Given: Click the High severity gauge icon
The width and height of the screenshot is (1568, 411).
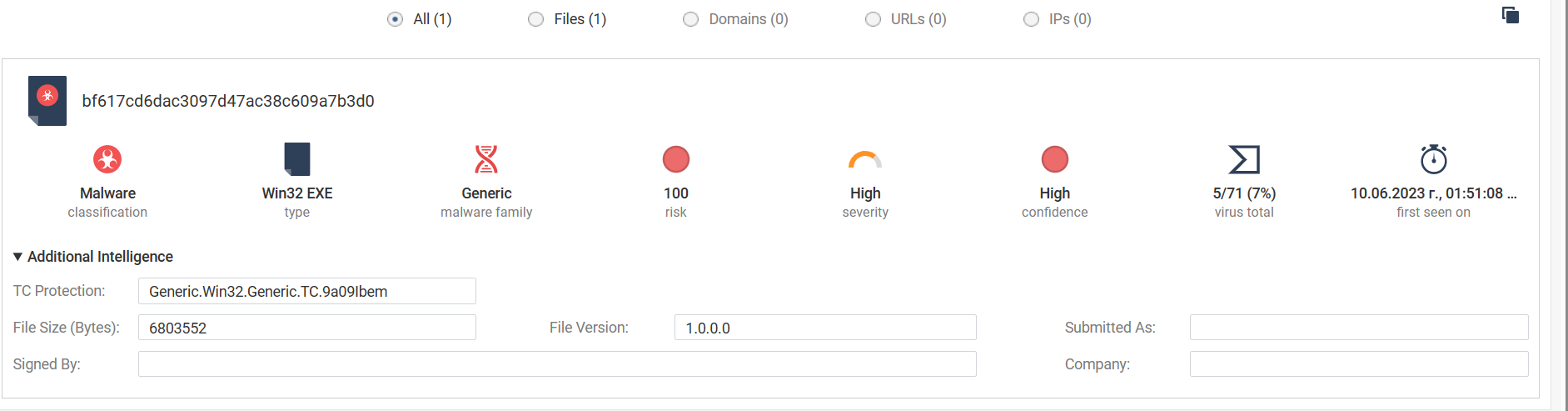Looking at the screenshot, I should (x=865, y=159).
